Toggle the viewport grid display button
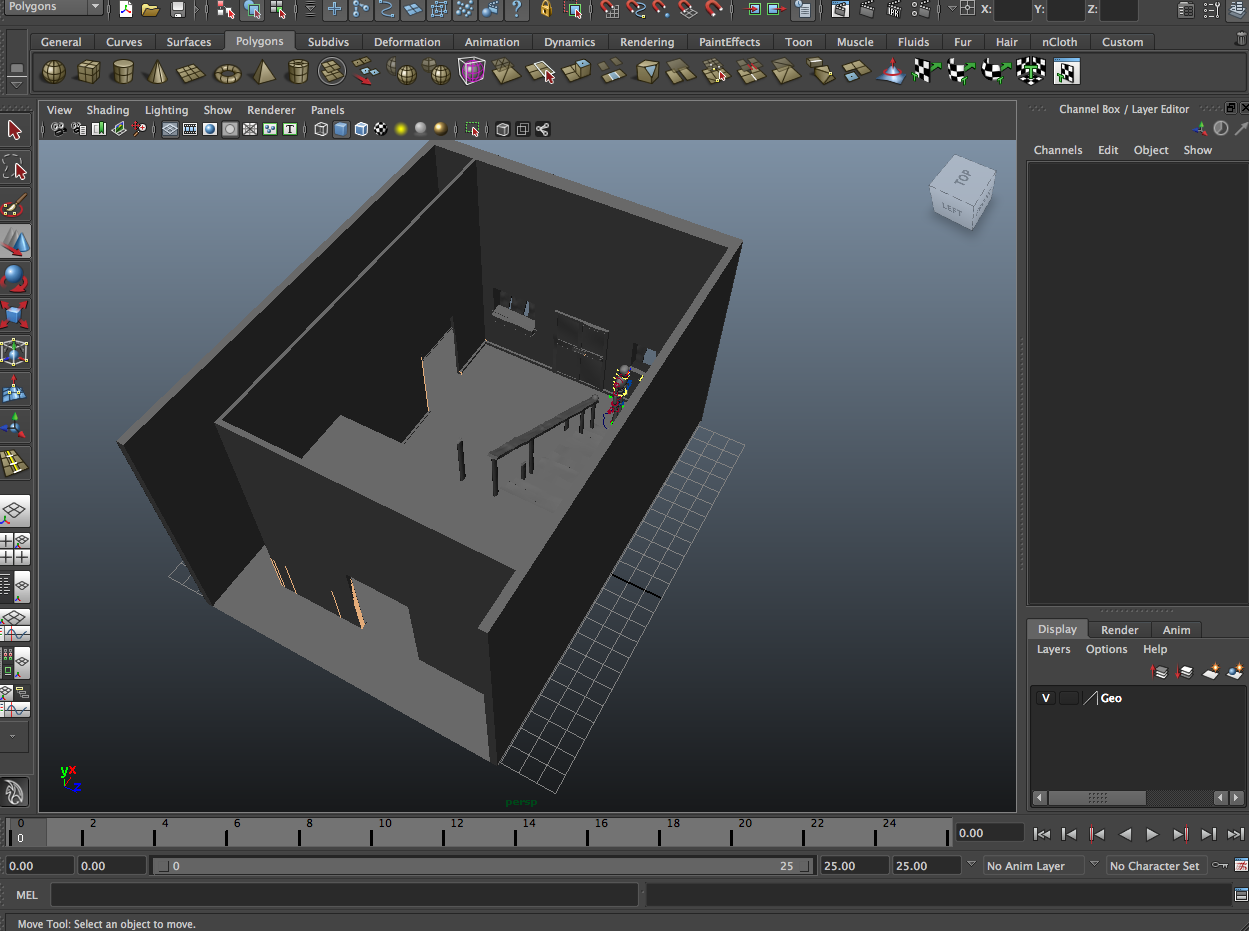Viewport: 1249px width, 931px height. (x=170, y=129)
